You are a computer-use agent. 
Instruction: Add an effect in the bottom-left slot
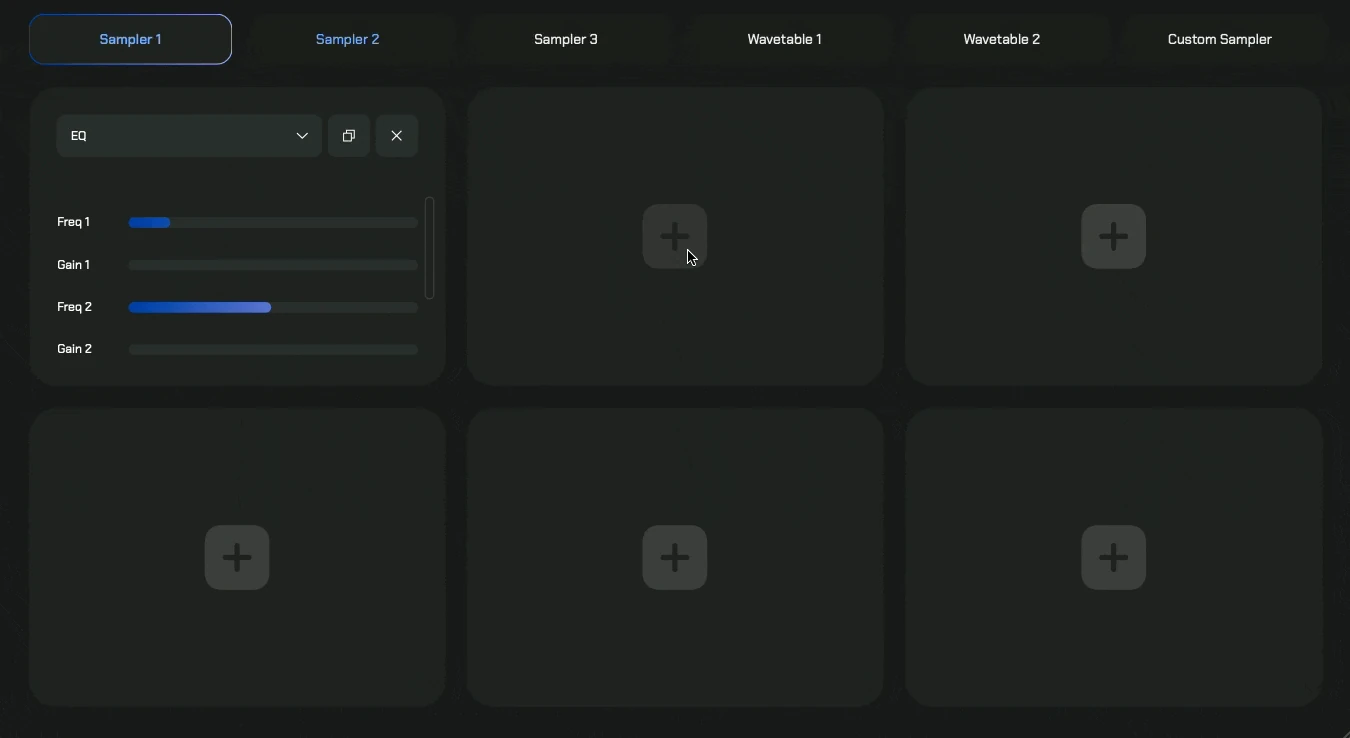(237, 558)
